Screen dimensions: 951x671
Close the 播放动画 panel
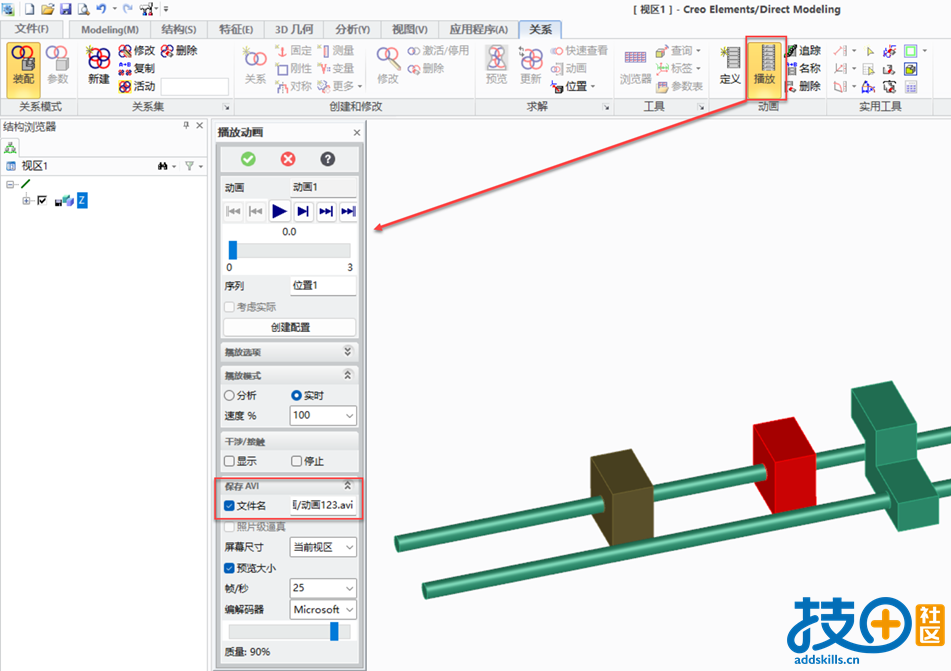click(x=357, y=132)
